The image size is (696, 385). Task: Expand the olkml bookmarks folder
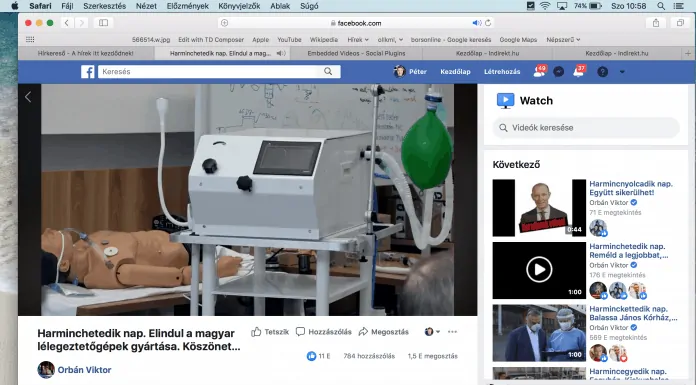coord(390,40)
